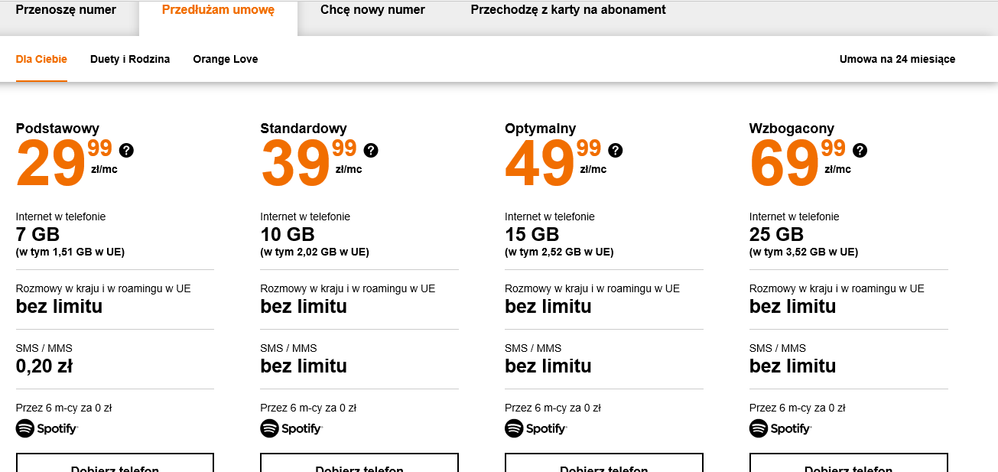Click Spotify logo in Optymalny plan
The height and width of the screenshot is (472, 998).
coord(536,428)
